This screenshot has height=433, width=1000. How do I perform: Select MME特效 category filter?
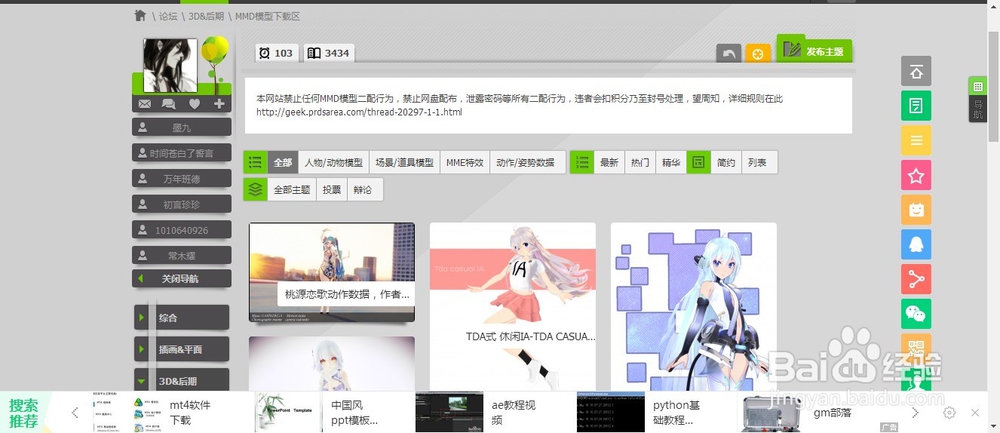[464, 163]
